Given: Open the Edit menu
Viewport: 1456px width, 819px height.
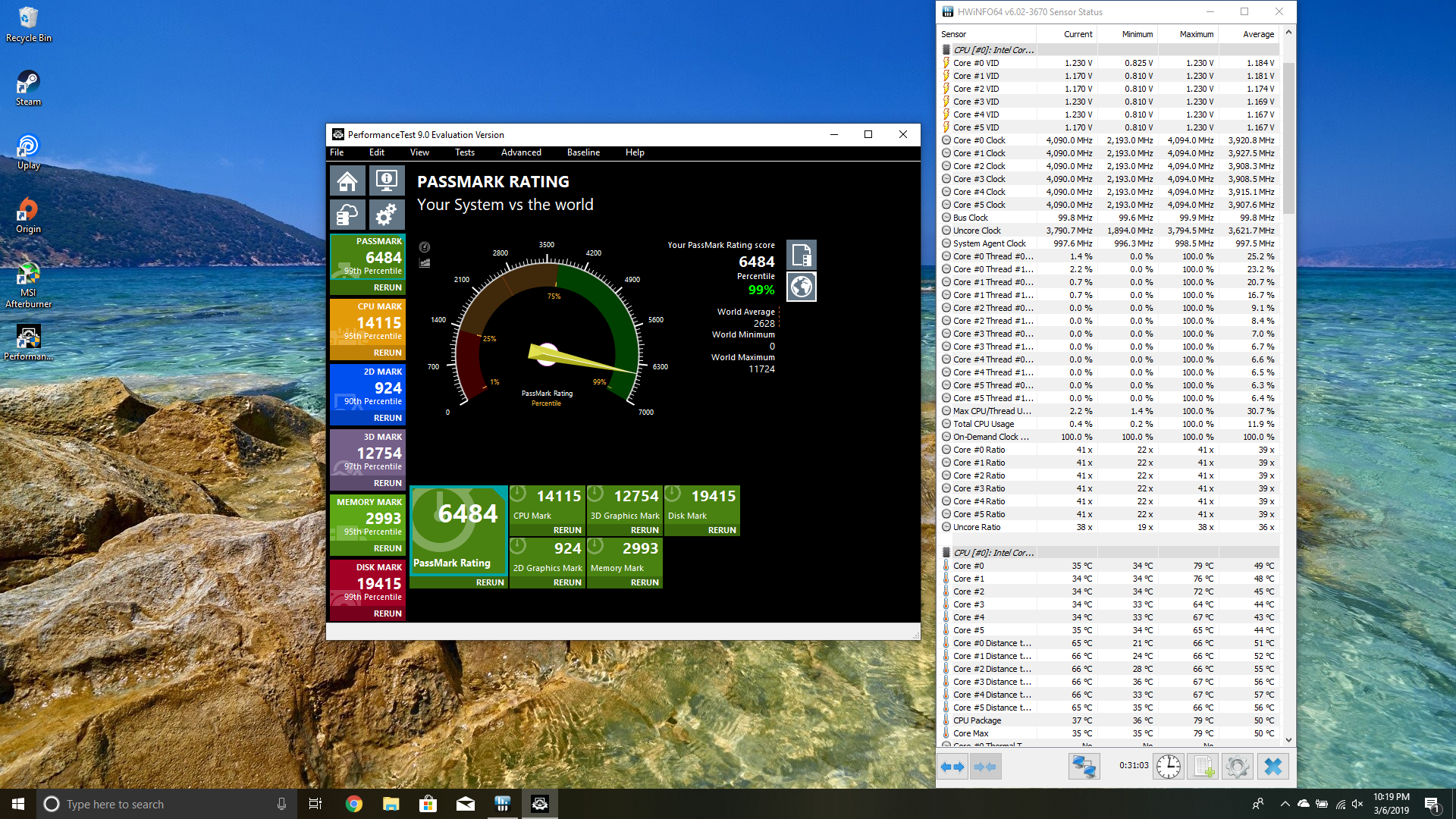Looking at the screenshot, I should (x=377, y=152).
